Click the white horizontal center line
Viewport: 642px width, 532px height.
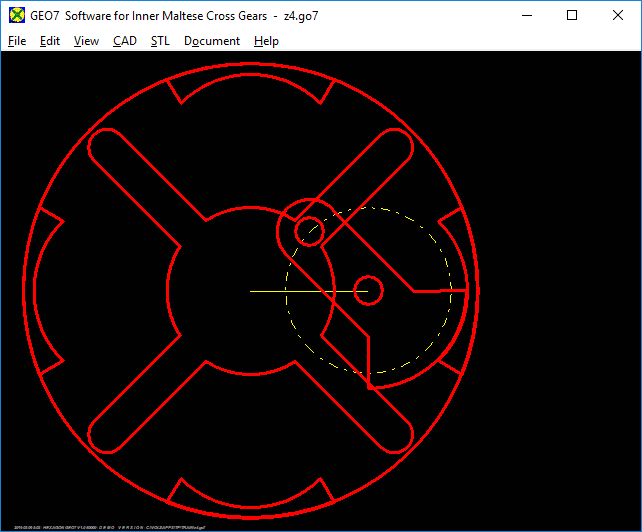tap(300, 291)
